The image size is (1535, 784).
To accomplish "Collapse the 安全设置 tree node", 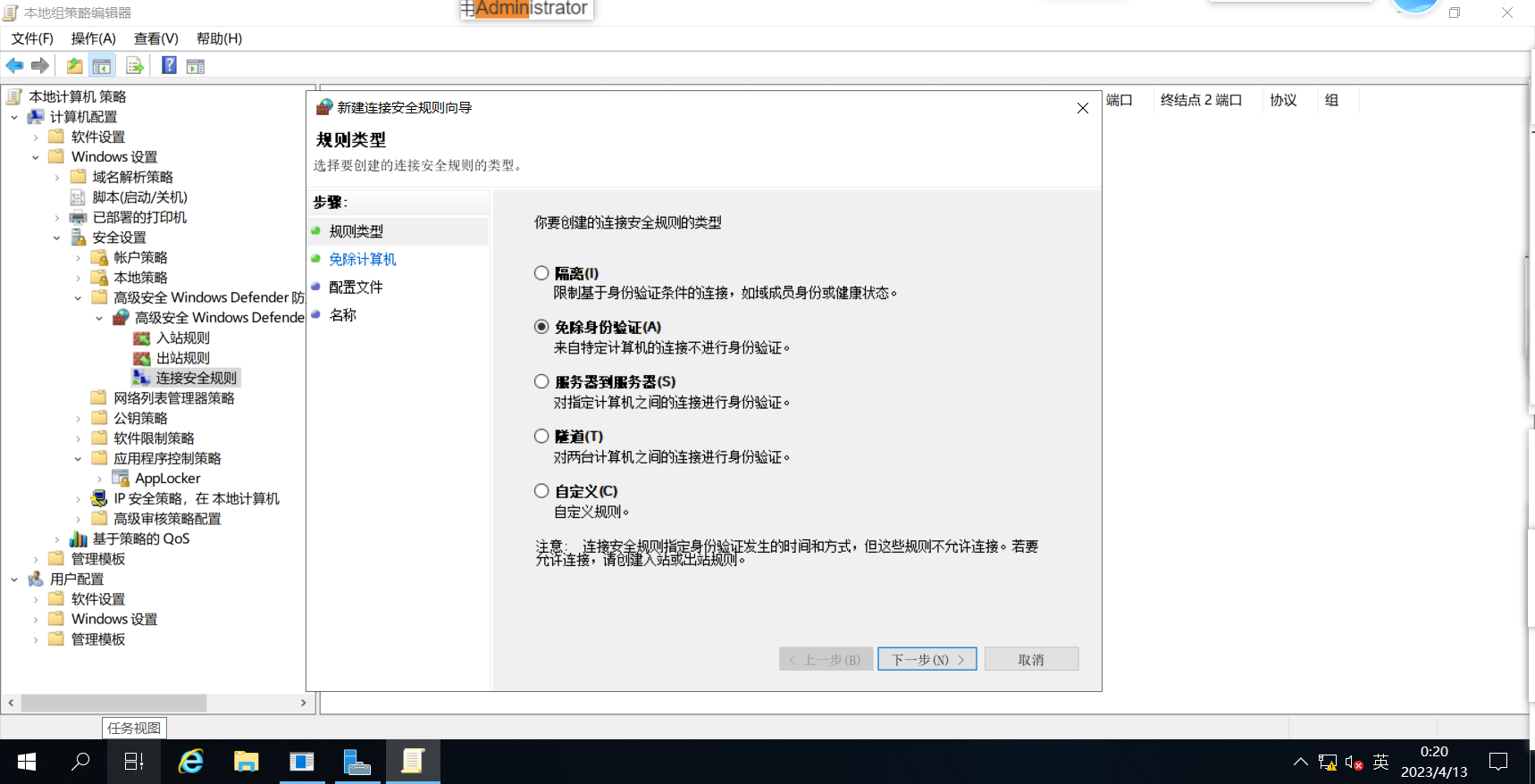I will click(57, 238).
